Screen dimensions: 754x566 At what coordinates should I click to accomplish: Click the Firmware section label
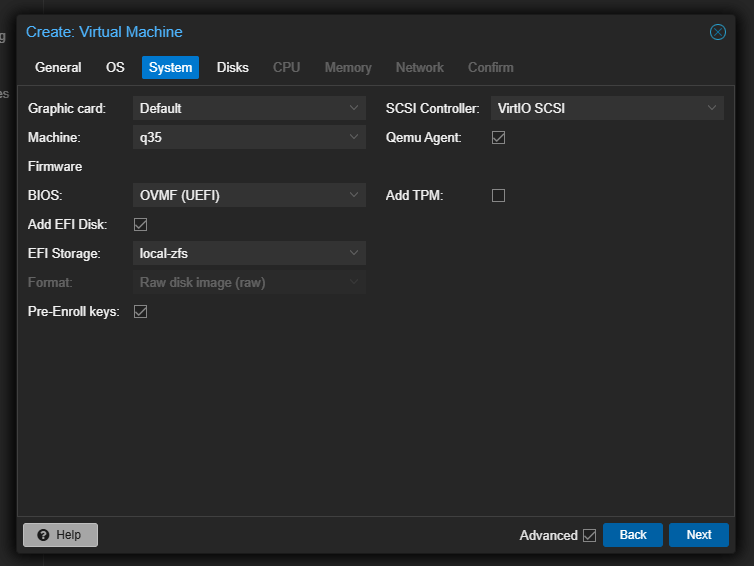(55, 166)
